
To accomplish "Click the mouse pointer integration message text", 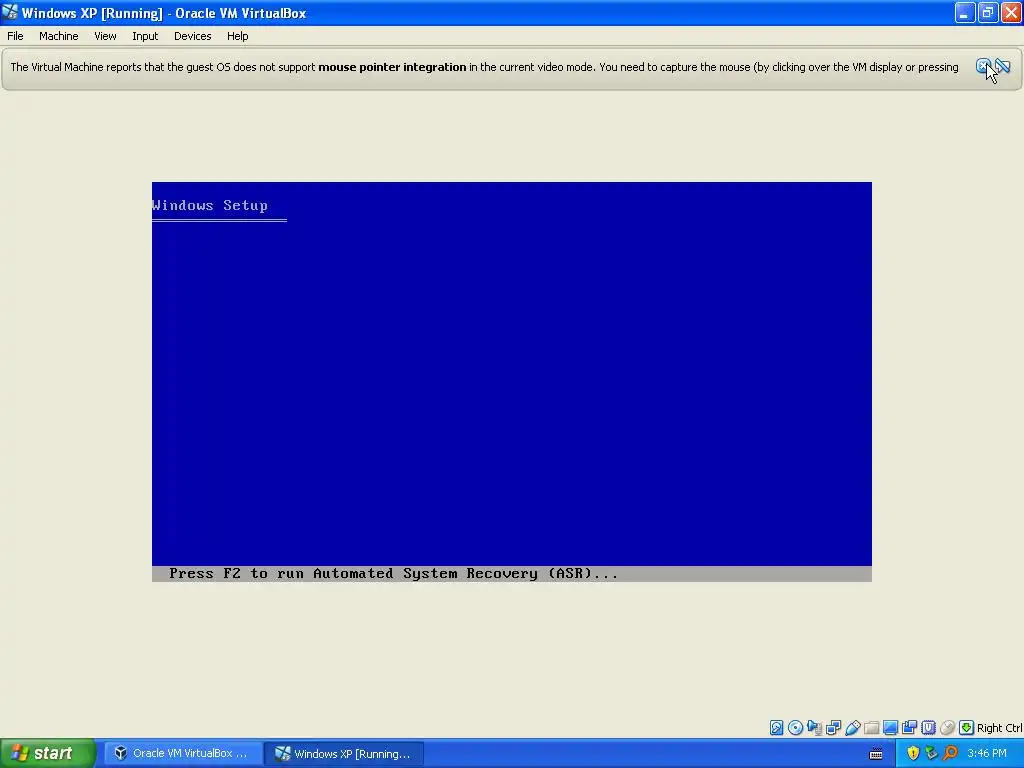I will [485, 67].
